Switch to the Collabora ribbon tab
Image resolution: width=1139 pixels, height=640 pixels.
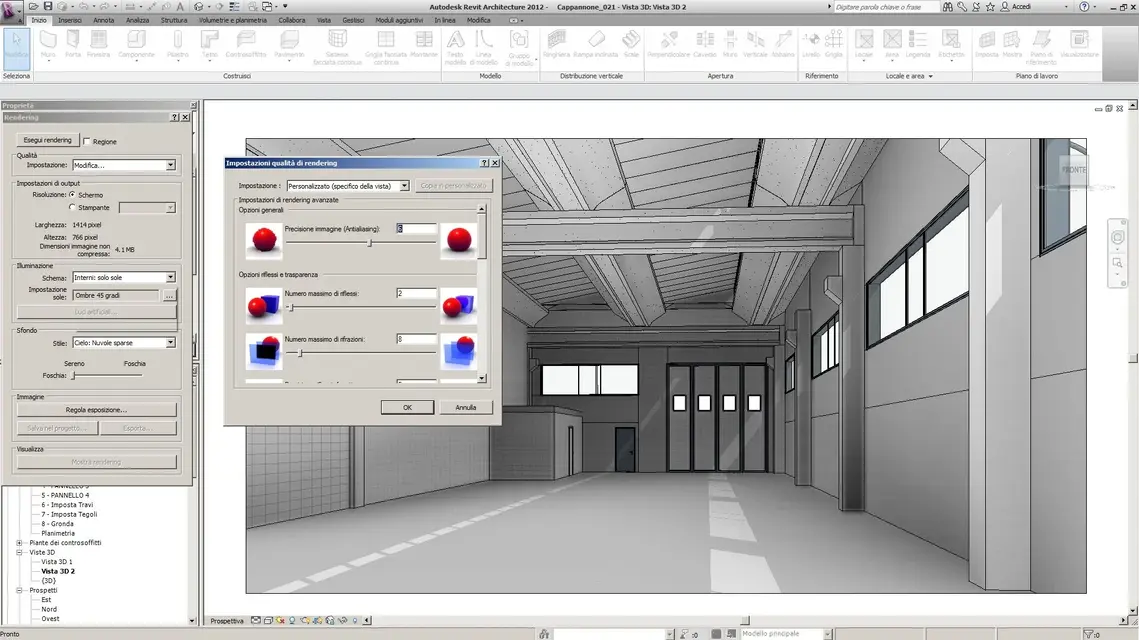pos(292,20)
